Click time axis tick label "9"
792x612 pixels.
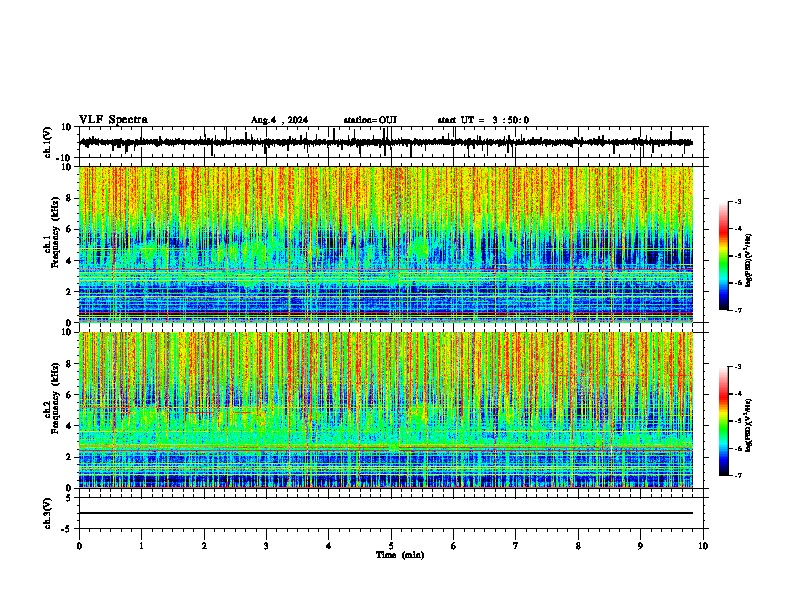pos(640,546)
